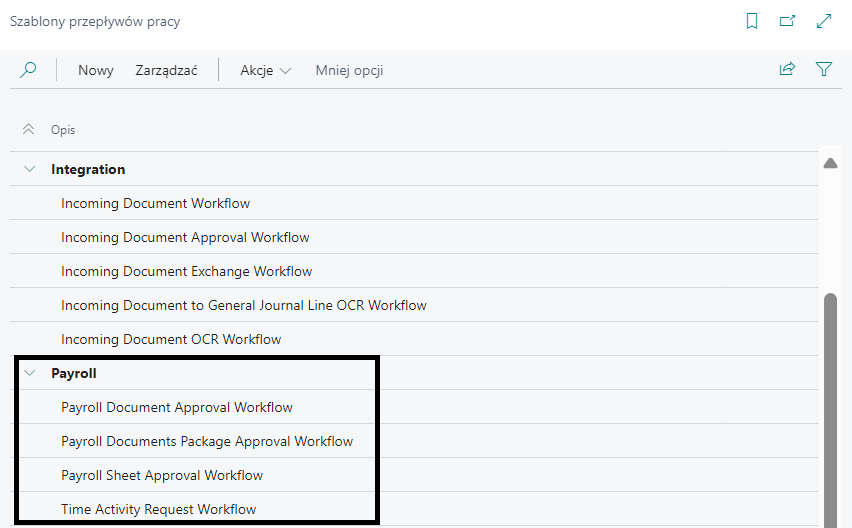The height and width of the screenshot is (528, 852).
Task: Click the Mniej opcji button
Action: (349, 70)
